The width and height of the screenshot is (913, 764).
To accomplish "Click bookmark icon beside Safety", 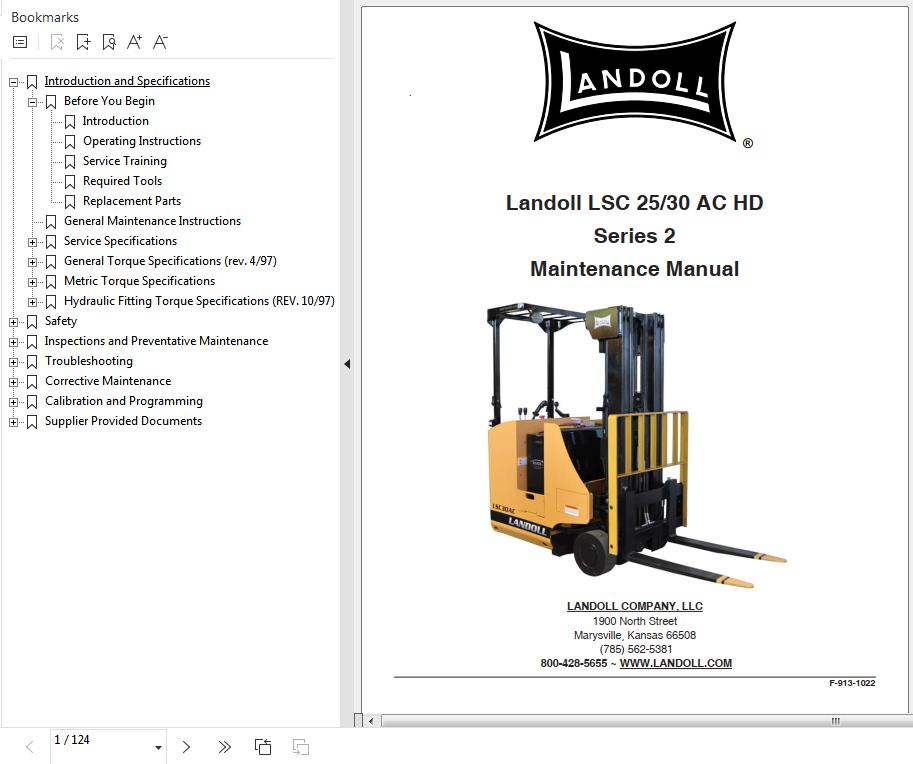I will pyautogui.click(x=32, y=322).
